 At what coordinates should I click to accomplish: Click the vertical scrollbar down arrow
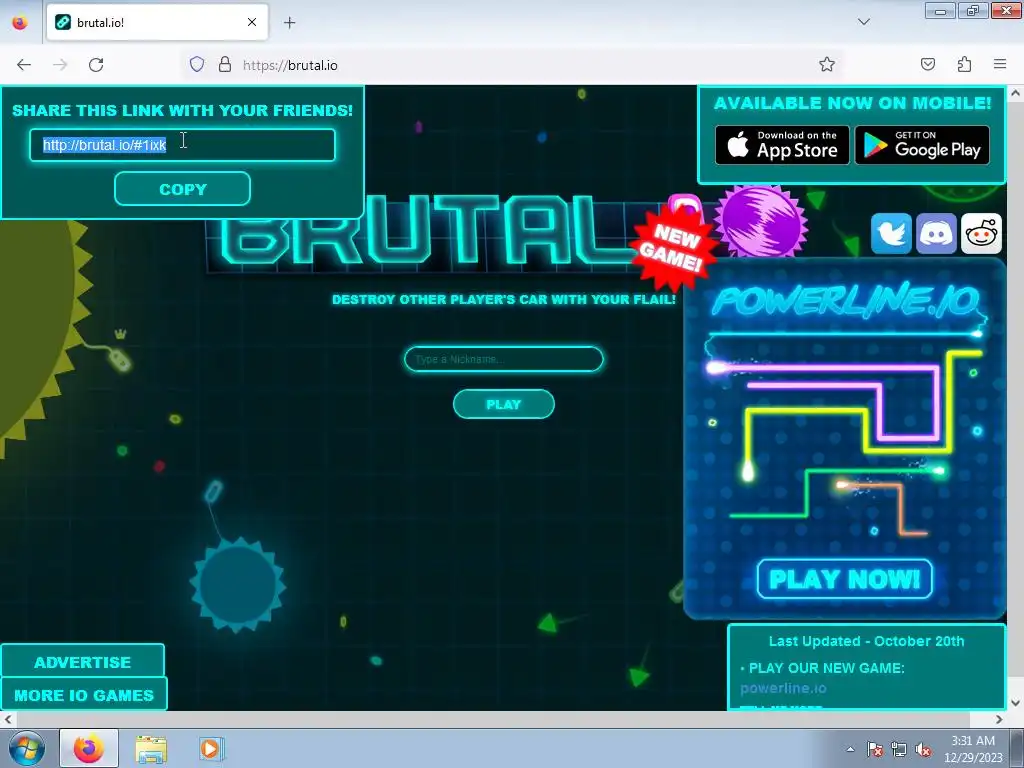pyautogui.click(x=1015, y=703)
